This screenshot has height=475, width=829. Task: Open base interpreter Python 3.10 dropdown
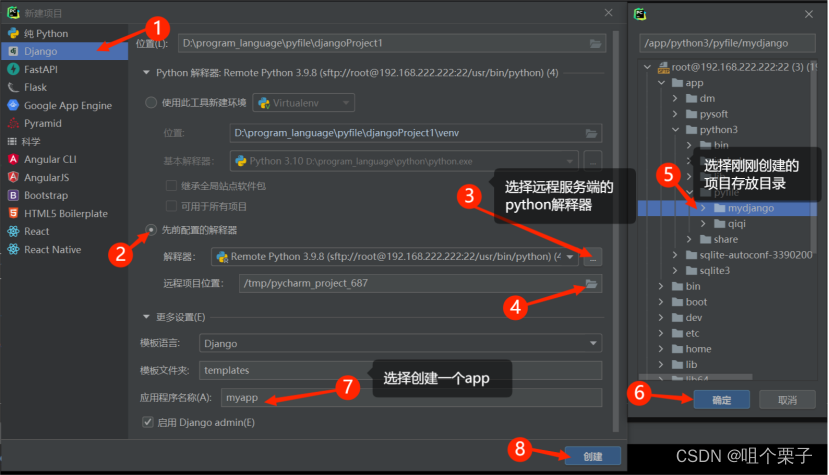pyautogui.click(x=404, y=161)
